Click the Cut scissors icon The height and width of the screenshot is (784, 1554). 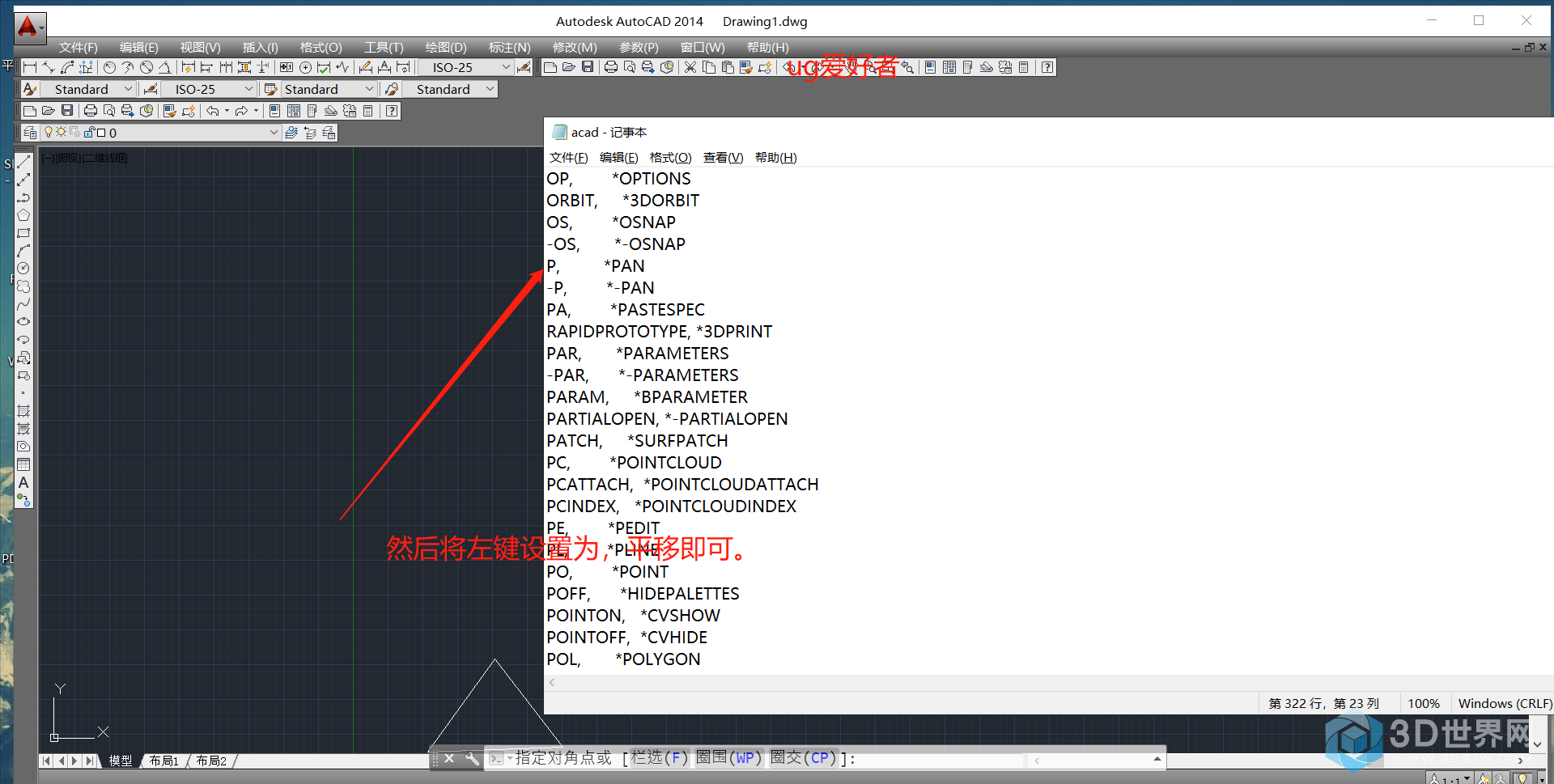point(690,67)
